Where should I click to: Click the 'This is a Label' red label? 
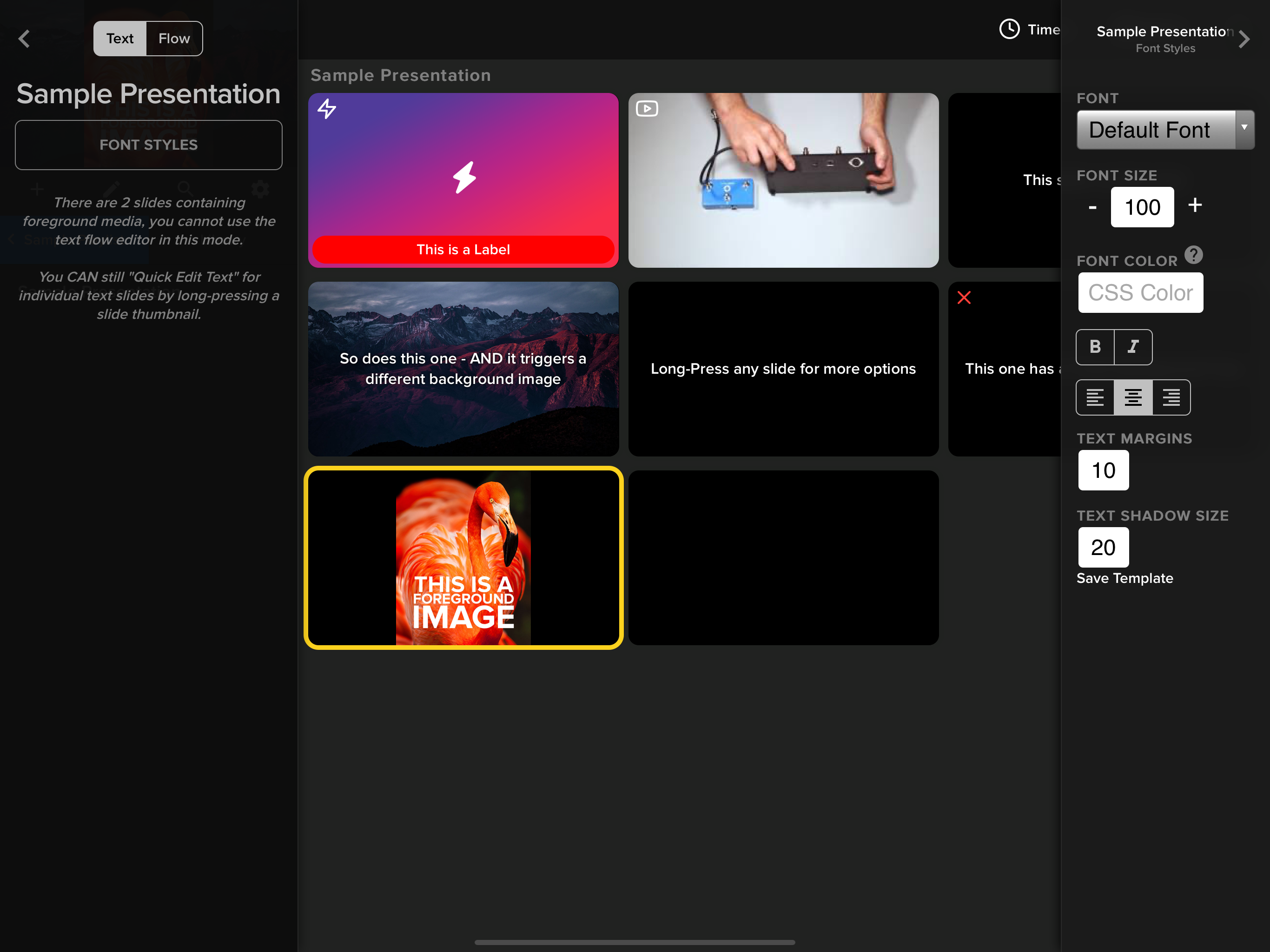tap(463, 250)
